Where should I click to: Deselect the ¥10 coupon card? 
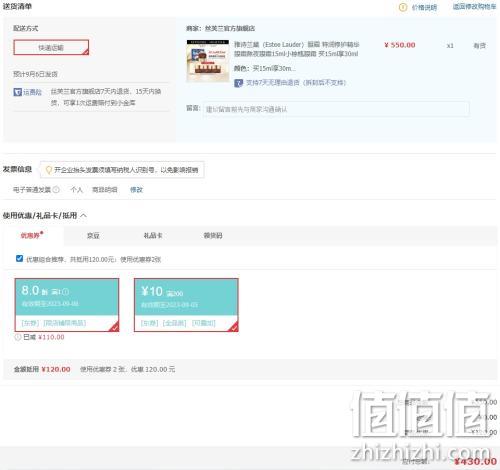[x=186, y=305]
